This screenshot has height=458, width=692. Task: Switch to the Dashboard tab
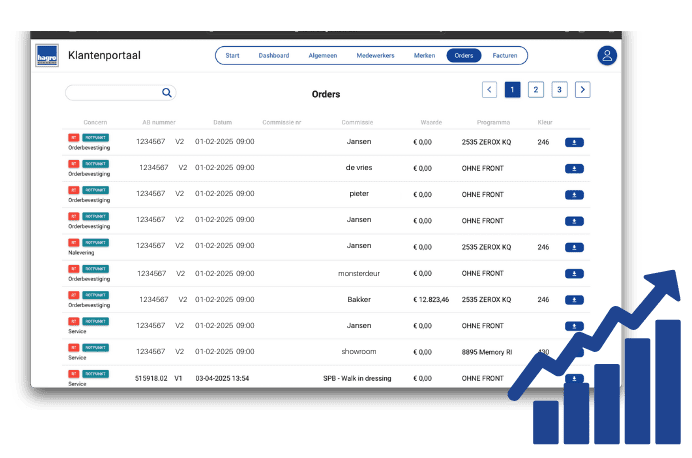point(274,56)
